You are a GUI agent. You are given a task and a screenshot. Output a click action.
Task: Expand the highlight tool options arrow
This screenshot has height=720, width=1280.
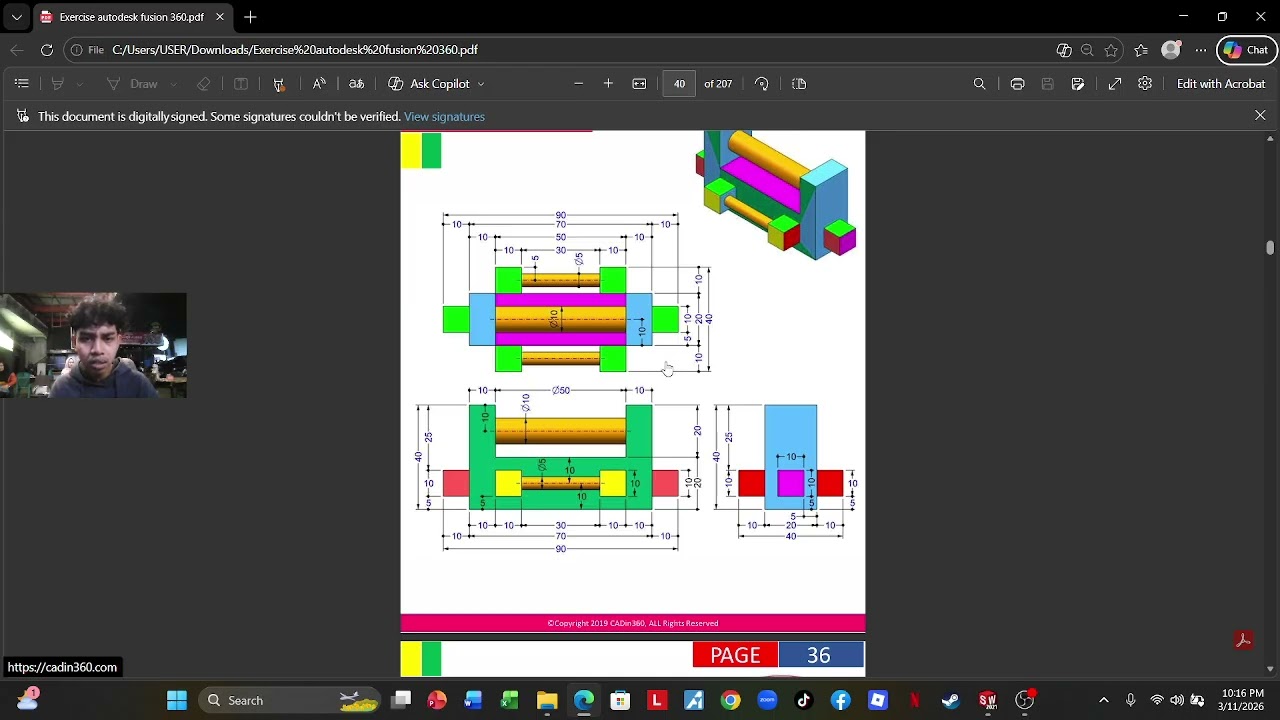point(80,84)
